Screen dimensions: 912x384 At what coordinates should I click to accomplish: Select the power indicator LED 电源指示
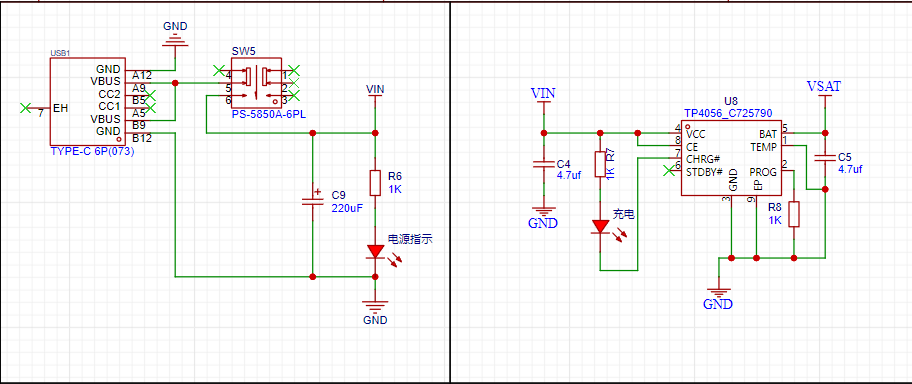376,252
